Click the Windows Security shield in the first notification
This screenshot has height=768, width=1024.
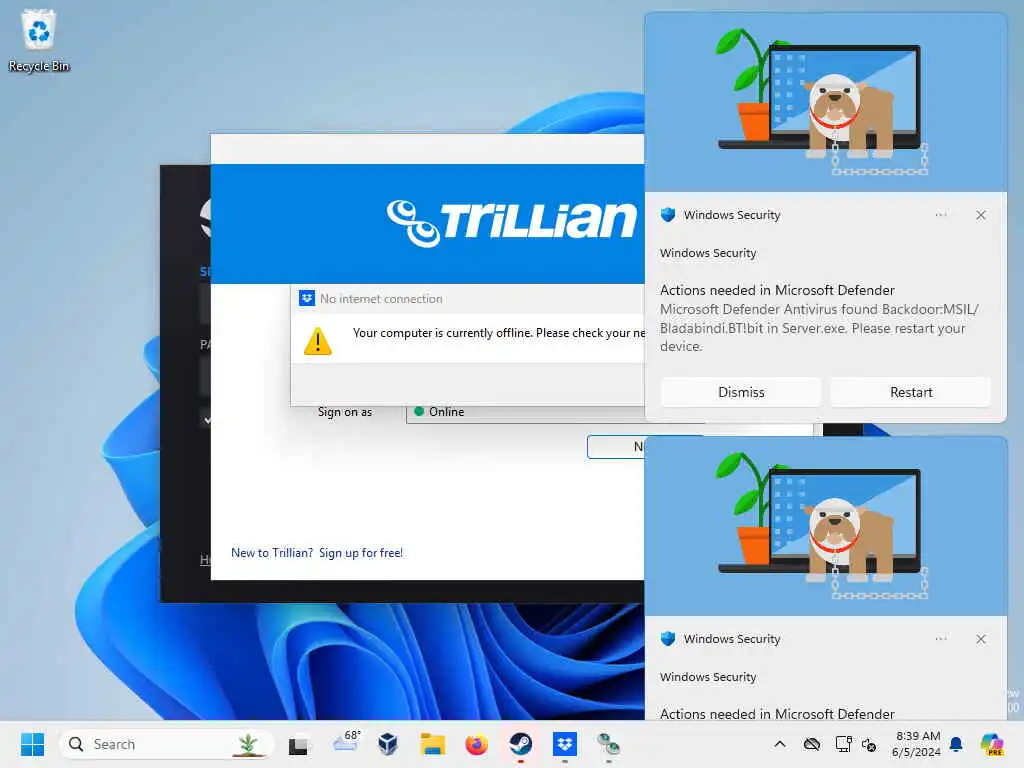tap(667, 215)
